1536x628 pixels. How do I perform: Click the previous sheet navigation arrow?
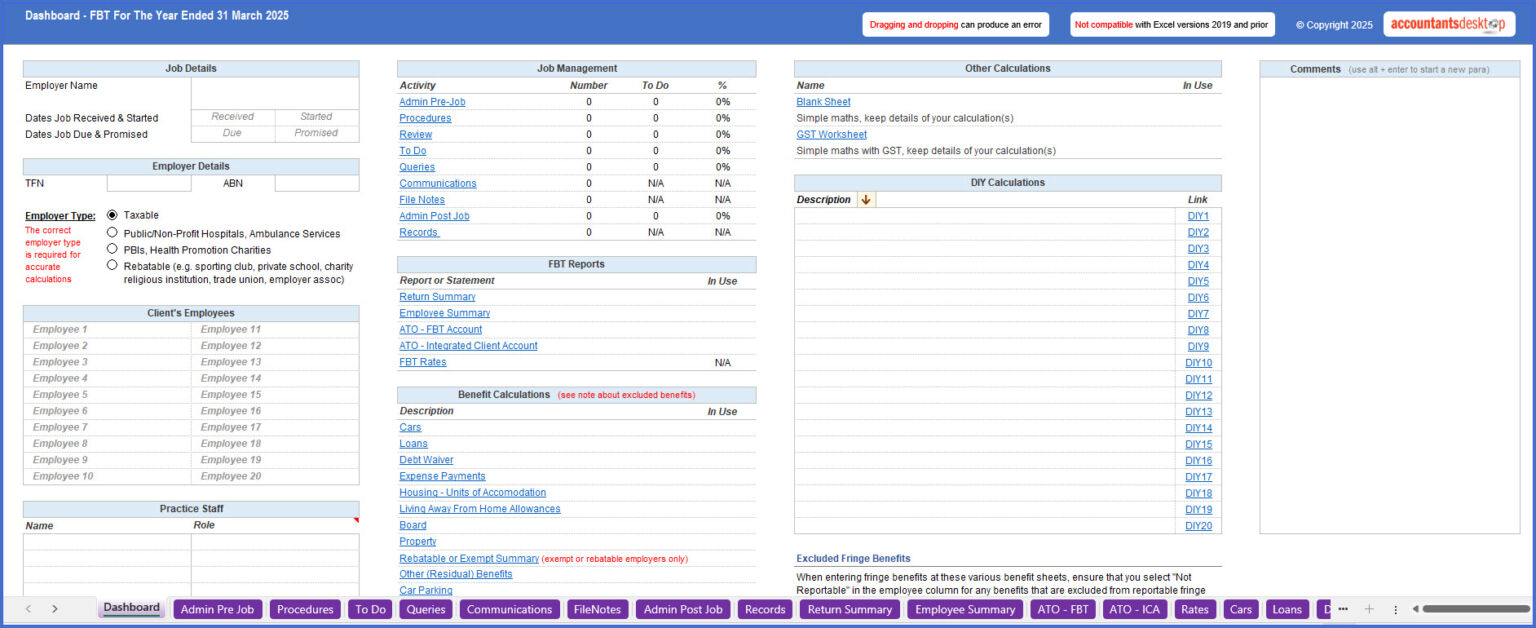tap(28, 609)
